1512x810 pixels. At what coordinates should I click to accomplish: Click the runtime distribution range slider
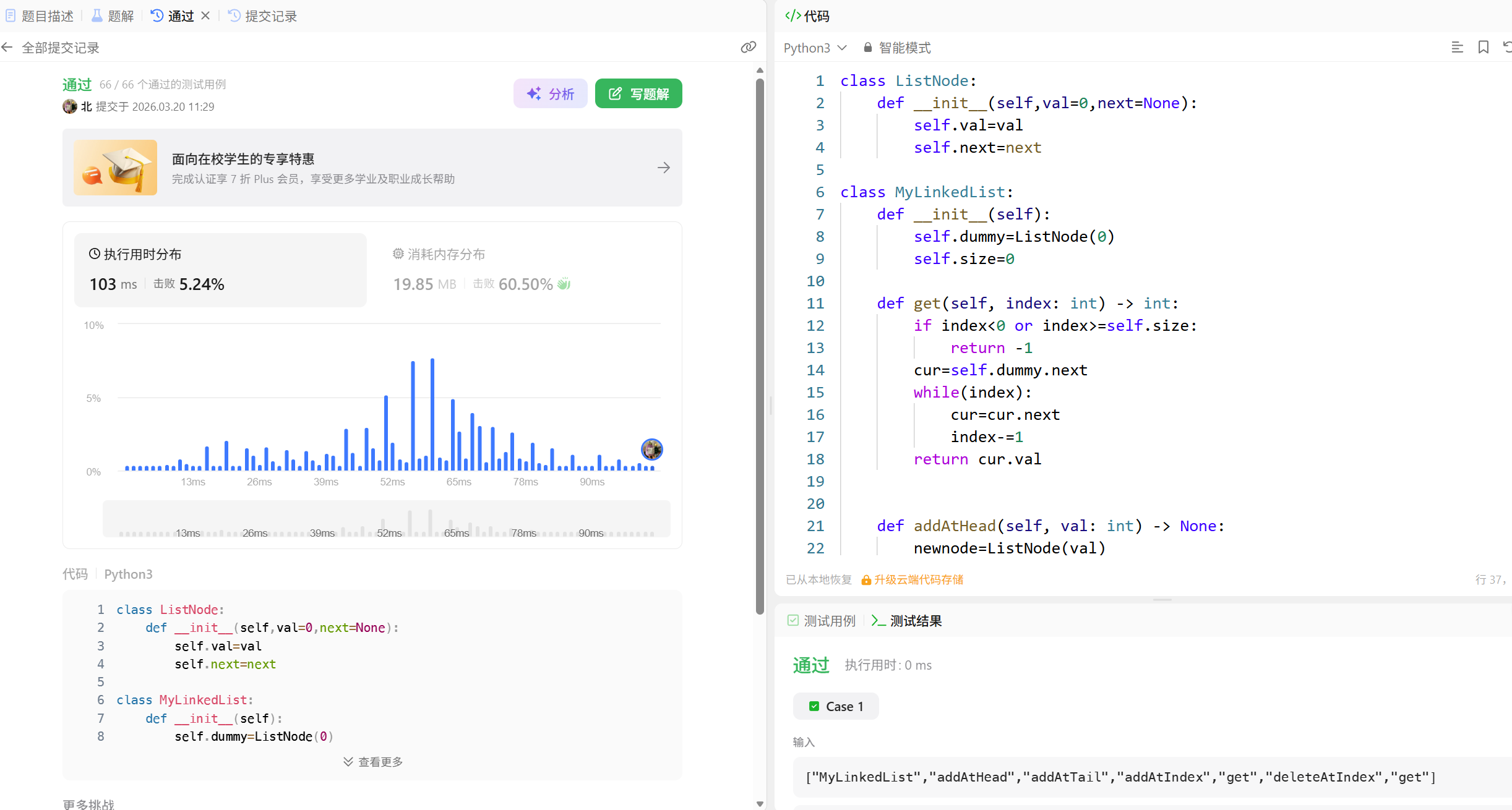coord(386,519)
